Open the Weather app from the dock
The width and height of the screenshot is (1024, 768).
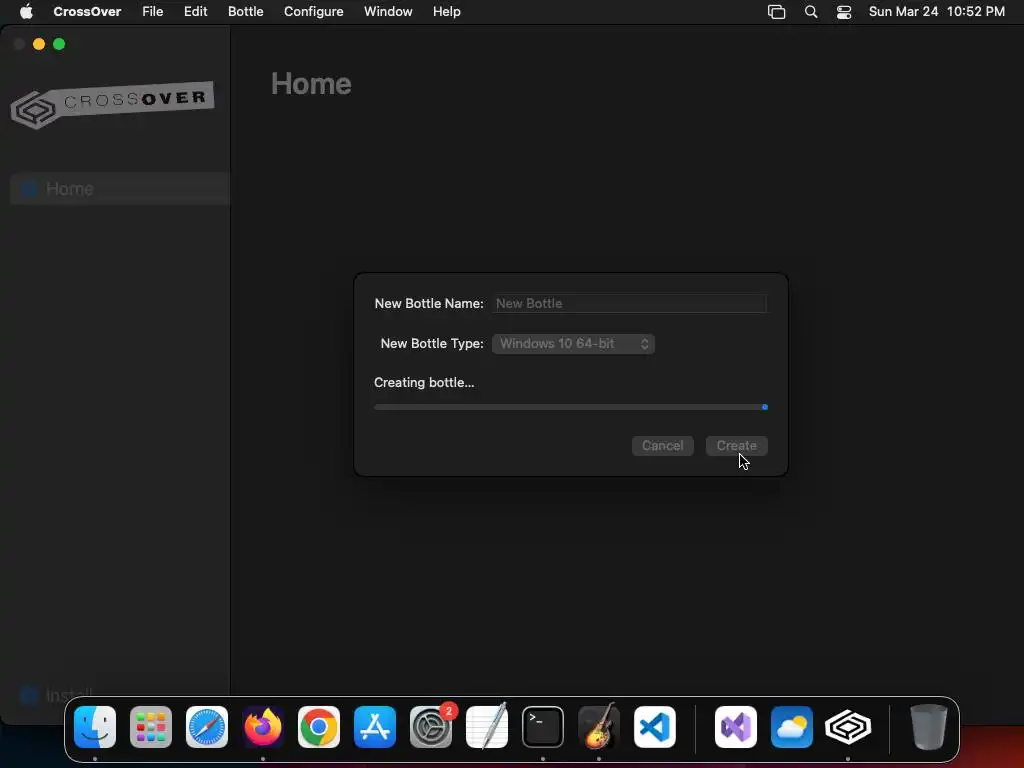792,727
